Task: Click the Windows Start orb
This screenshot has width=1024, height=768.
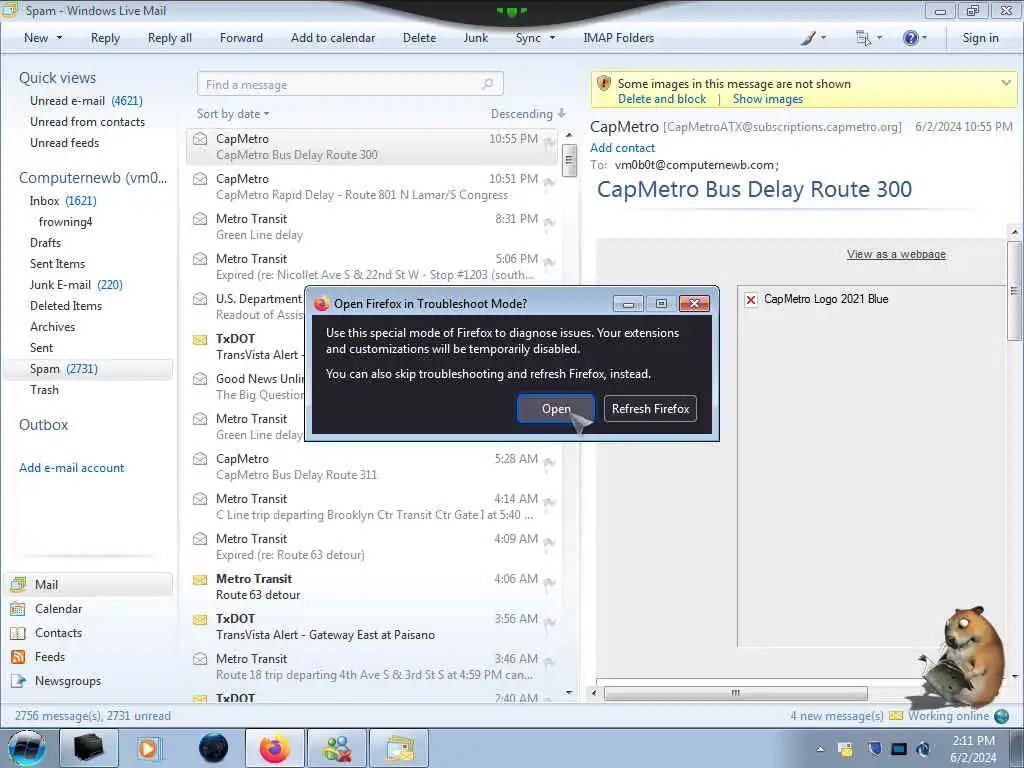Action: click(x=27, y=748)
